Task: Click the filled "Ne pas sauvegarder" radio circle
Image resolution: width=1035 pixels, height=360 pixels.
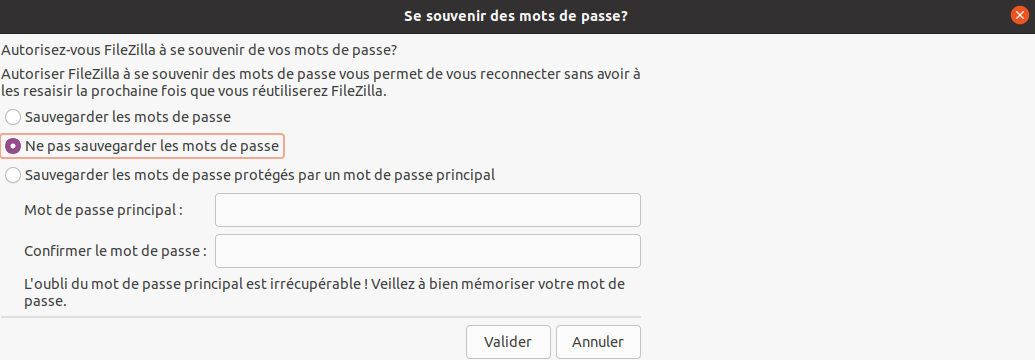Action: (13, 147)
